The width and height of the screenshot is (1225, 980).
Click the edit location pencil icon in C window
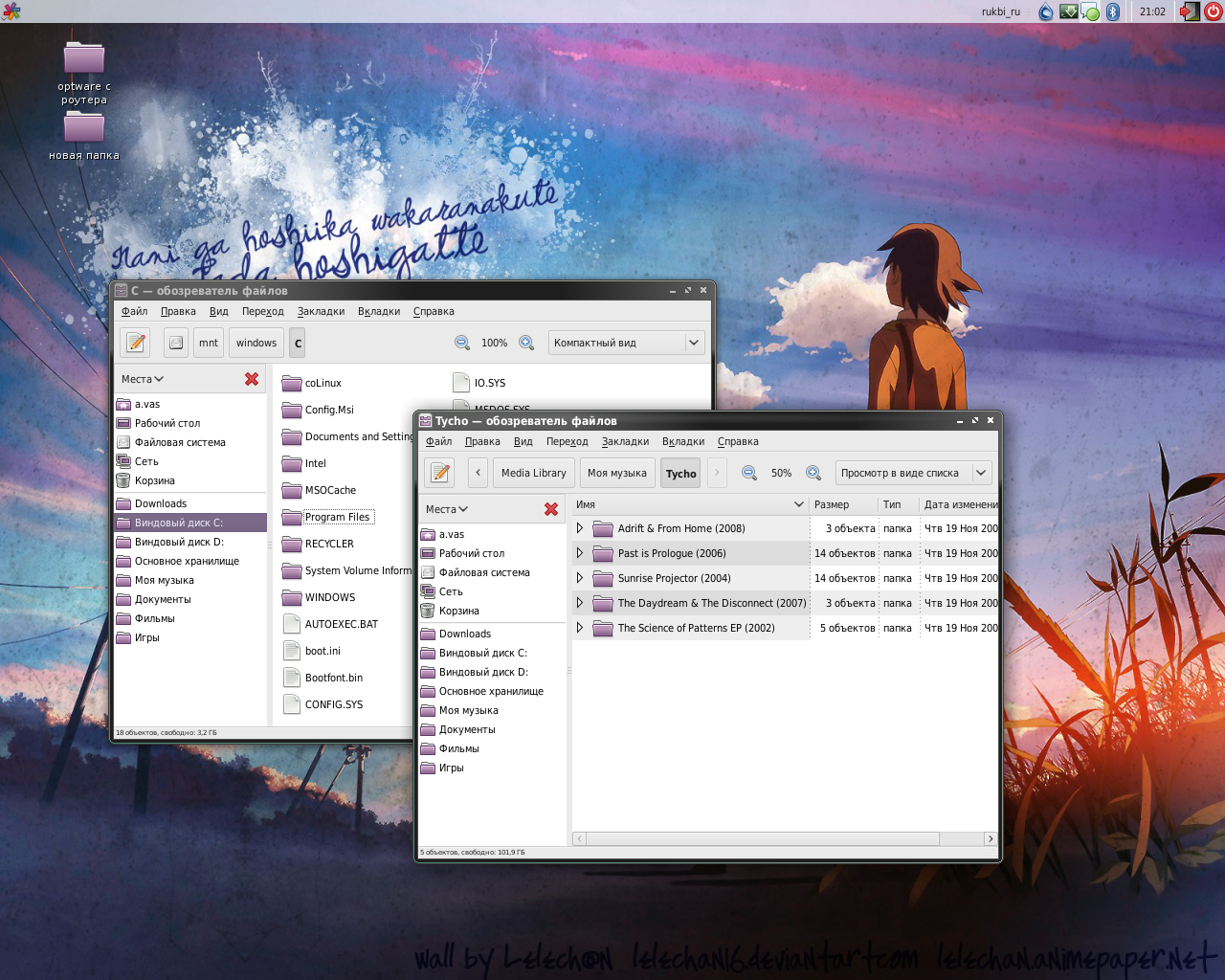coord(136,343)
